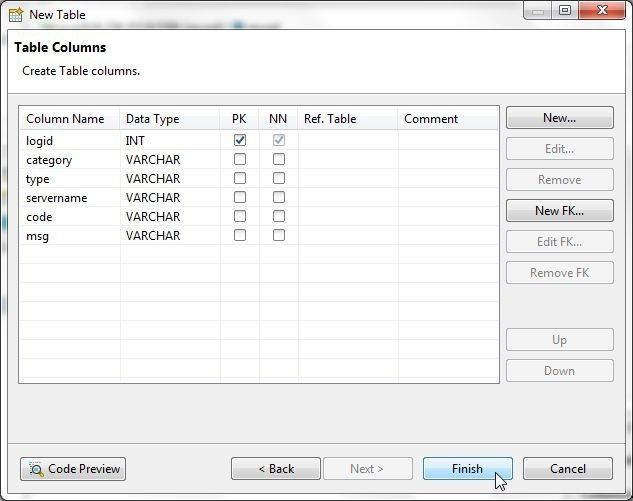Click the Data Type column header
Image resolution: width=633 pixels, height=501 pixels.
(170, 119)
